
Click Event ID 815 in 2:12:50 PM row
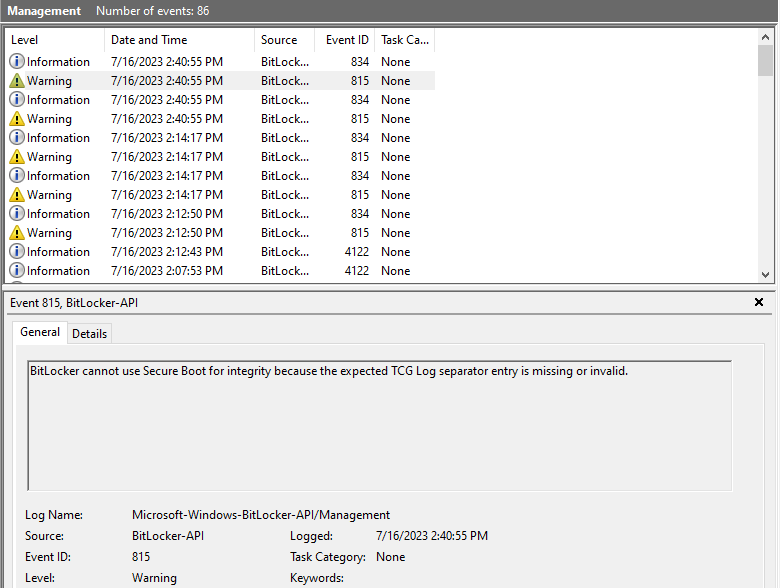point(360,233)
